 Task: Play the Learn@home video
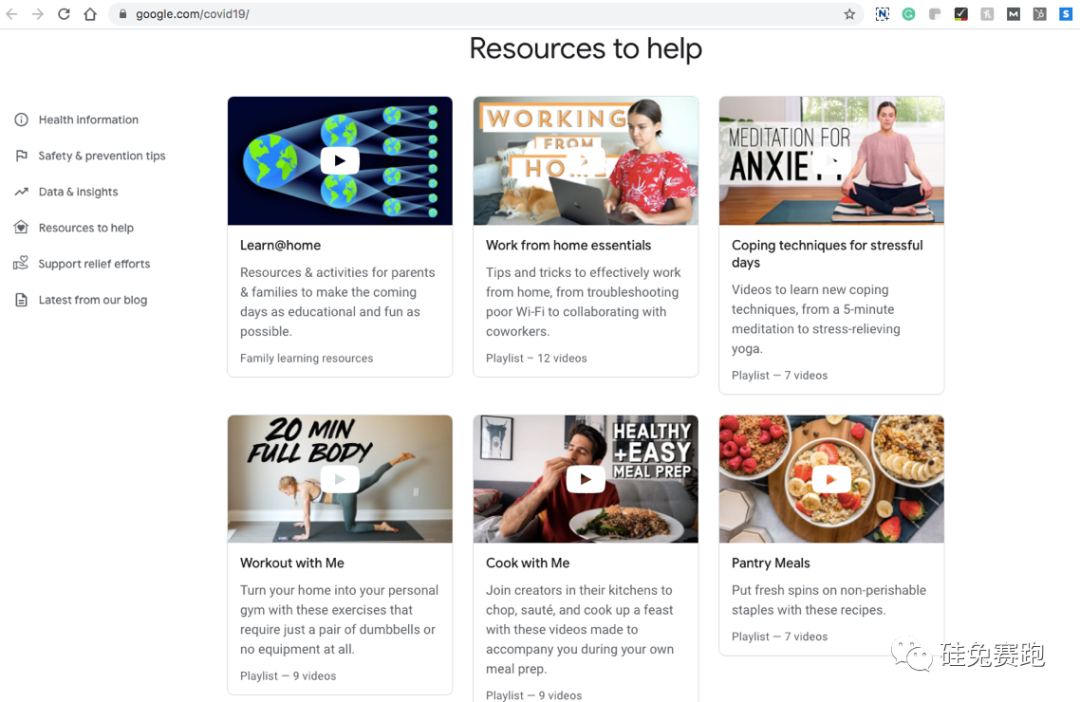[x=340, y=161]
